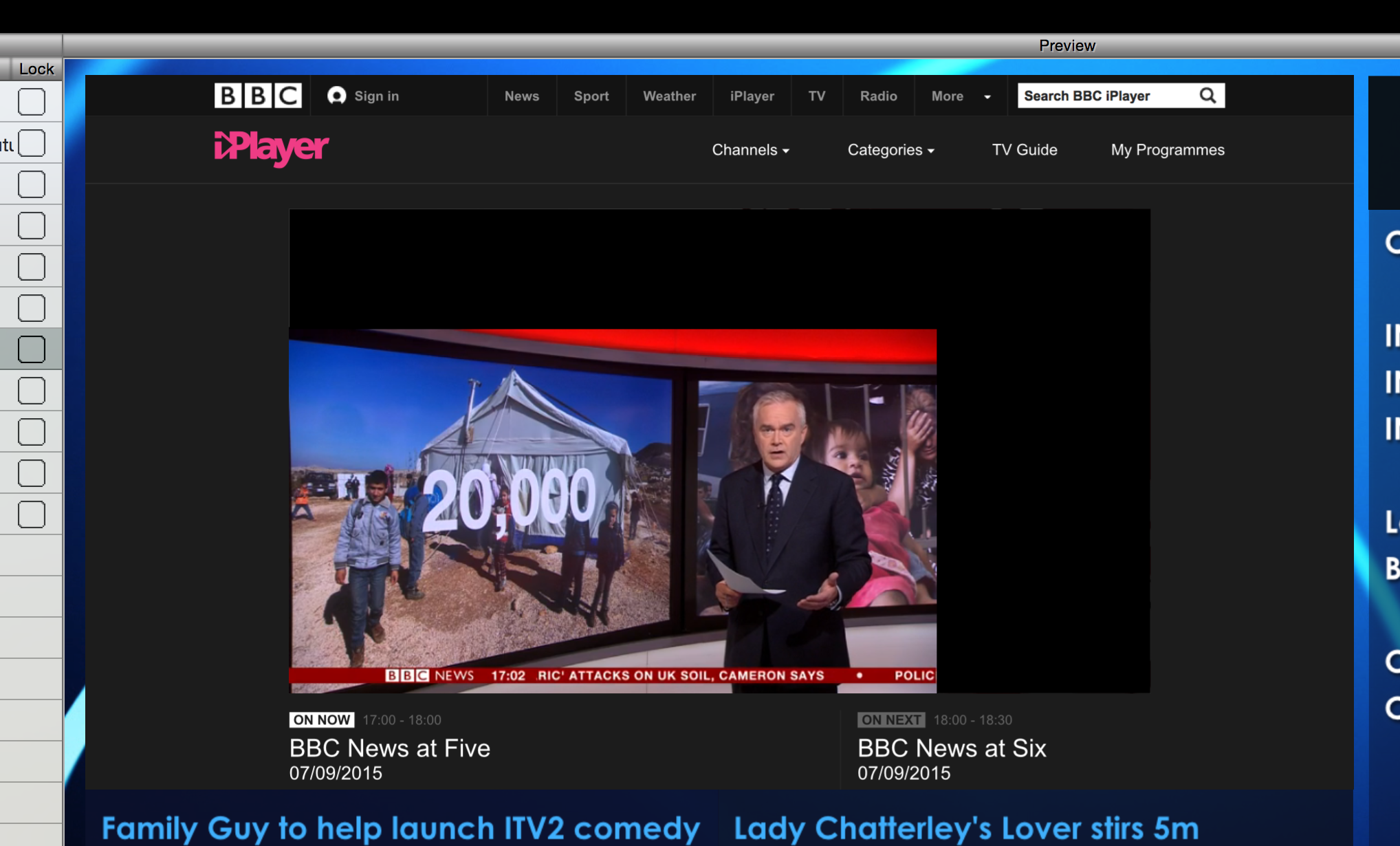This screenshot has width=1400, height=846.
Task: Click the search magnifying glass icon
Action: tap(1207, 96)
